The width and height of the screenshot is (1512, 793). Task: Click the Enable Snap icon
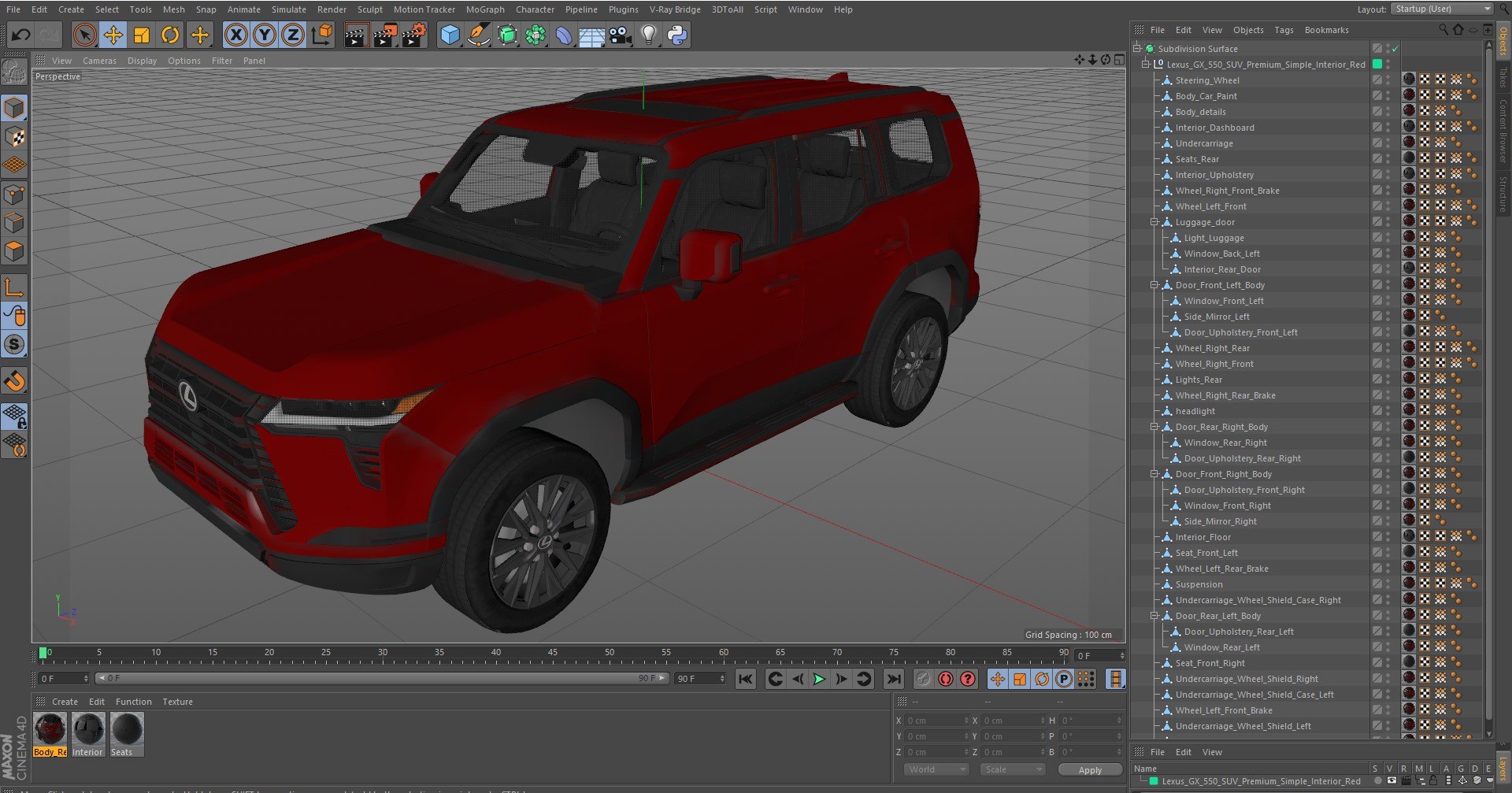coord(14,381)
